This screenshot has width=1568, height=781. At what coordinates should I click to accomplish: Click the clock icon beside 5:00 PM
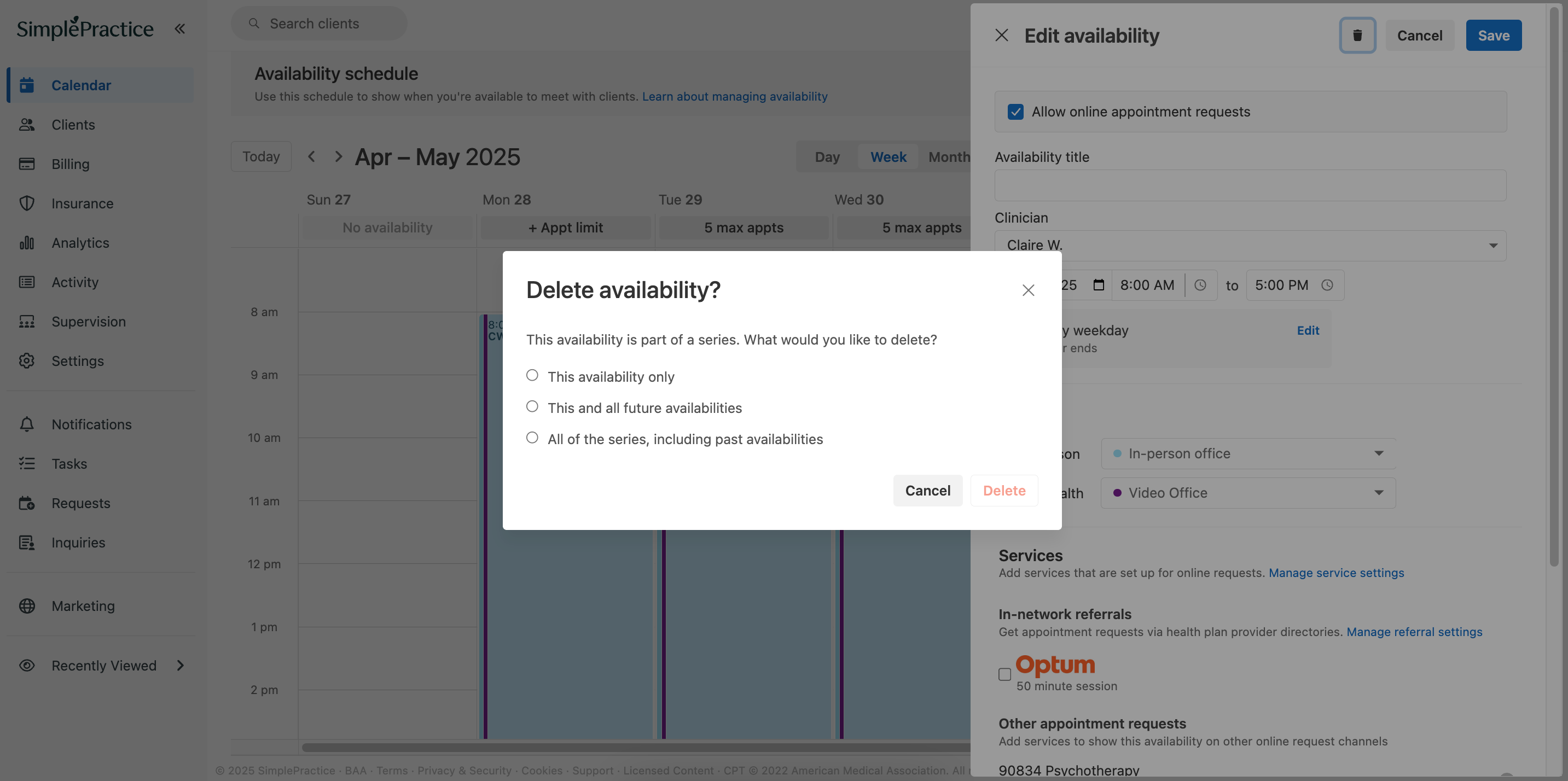[1327, 284]
